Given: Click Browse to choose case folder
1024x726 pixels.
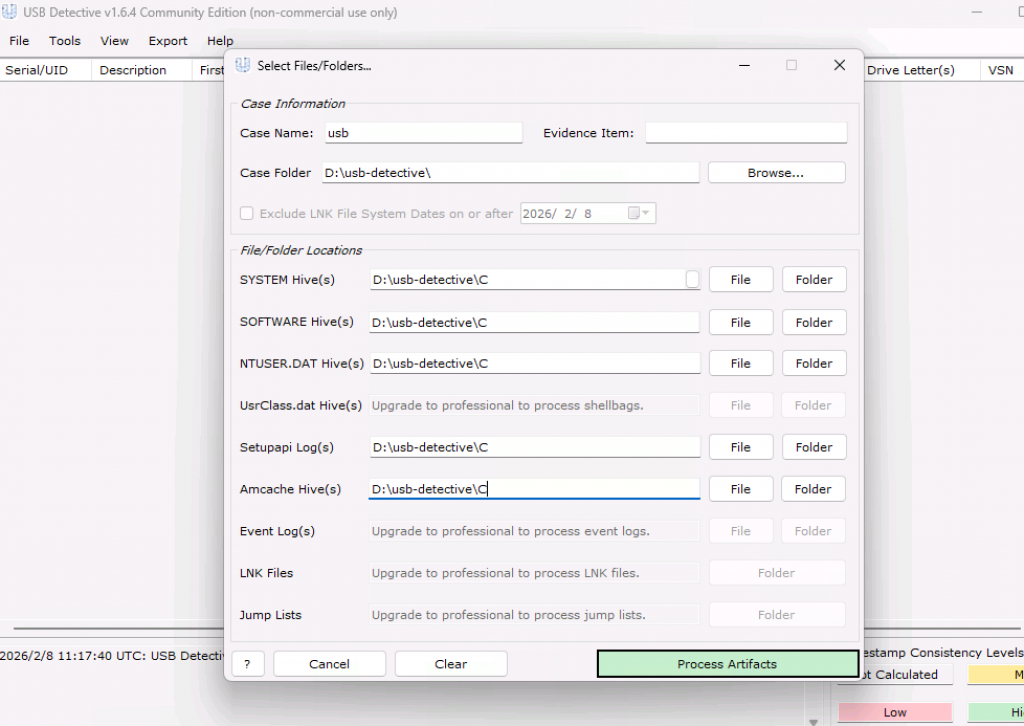Looking at the screenshot, I should [x=776, y=173].
